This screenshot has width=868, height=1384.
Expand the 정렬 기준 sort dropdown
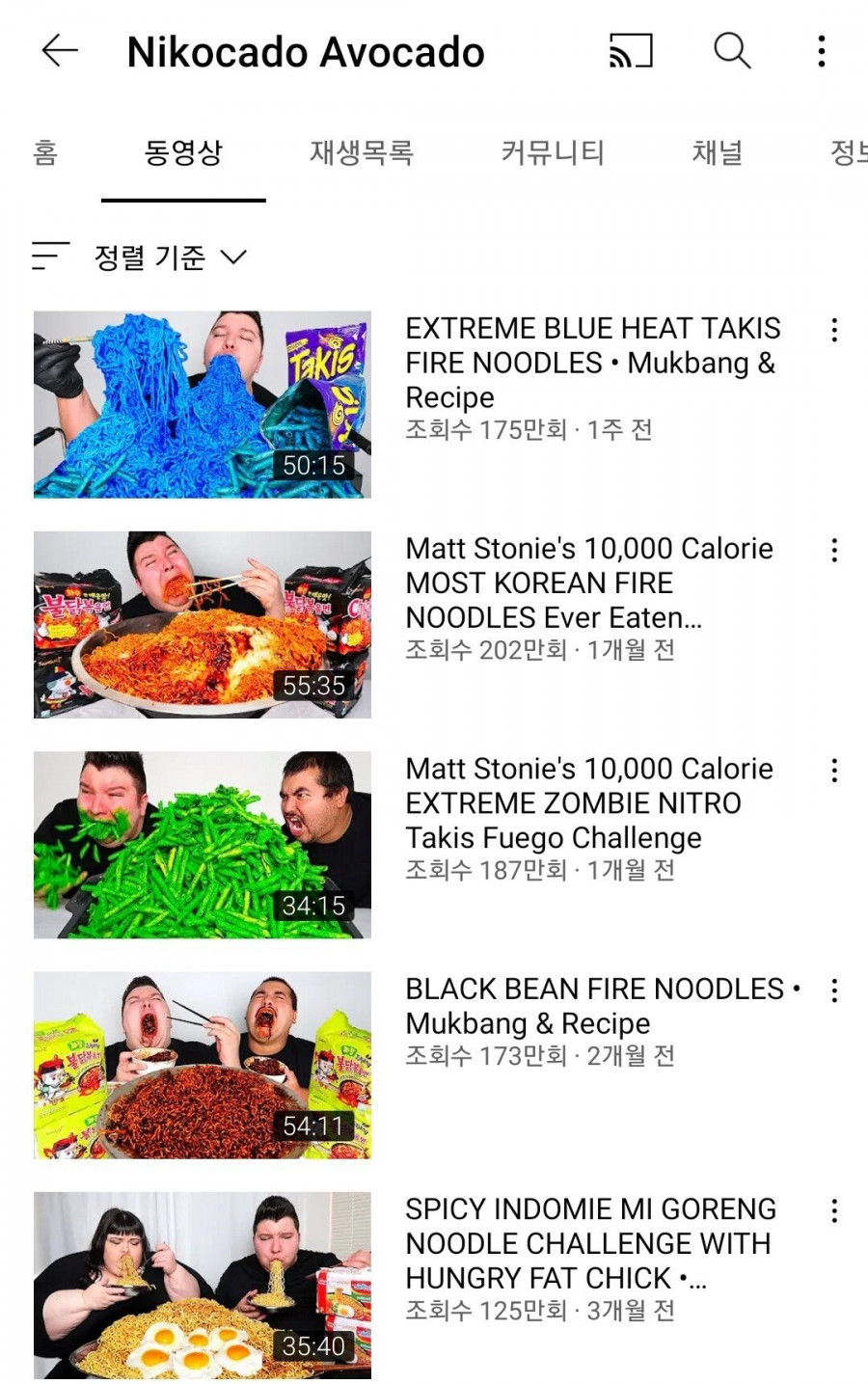171,258
